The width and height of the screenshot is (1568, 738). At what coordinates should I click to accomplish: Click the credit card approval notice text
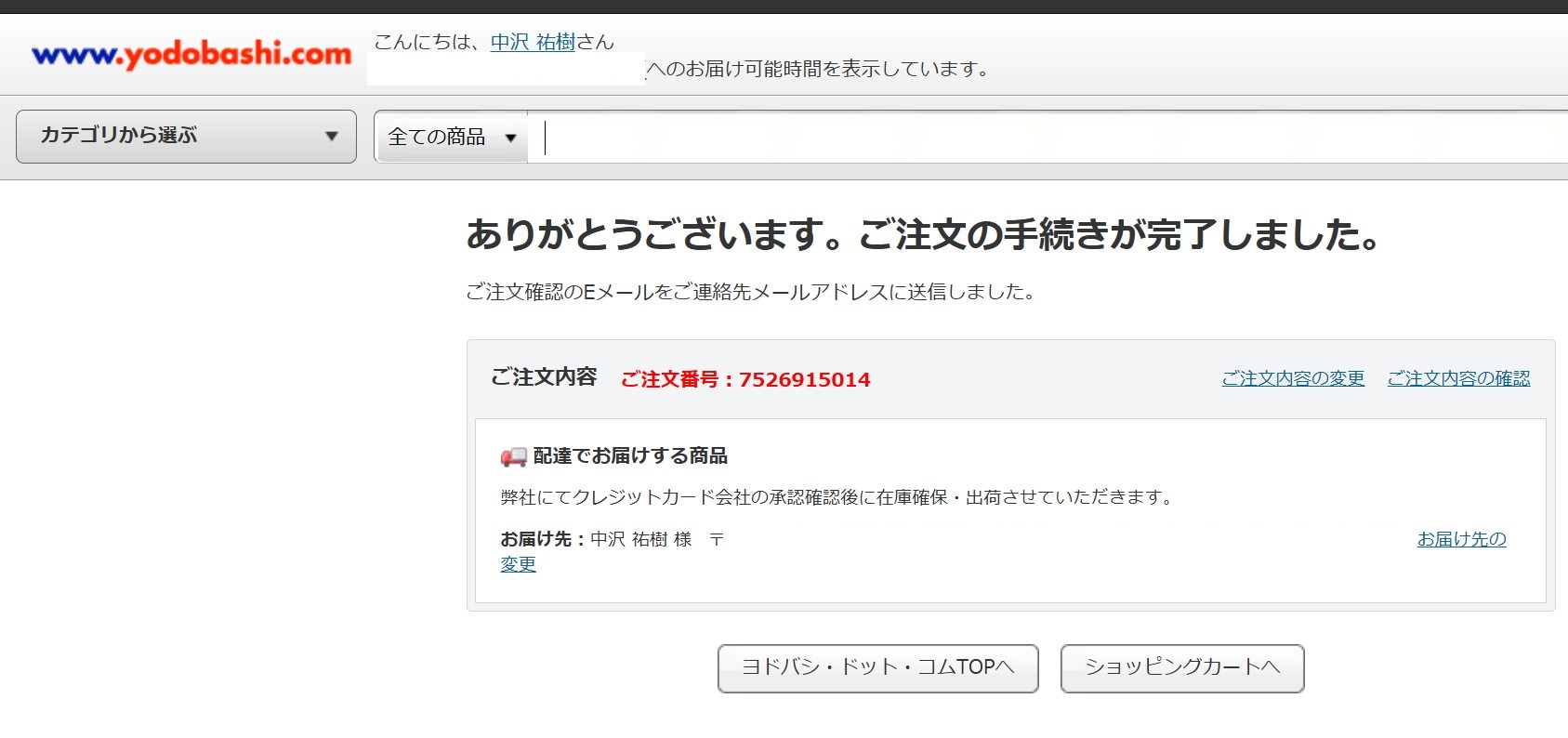(837, 497)
